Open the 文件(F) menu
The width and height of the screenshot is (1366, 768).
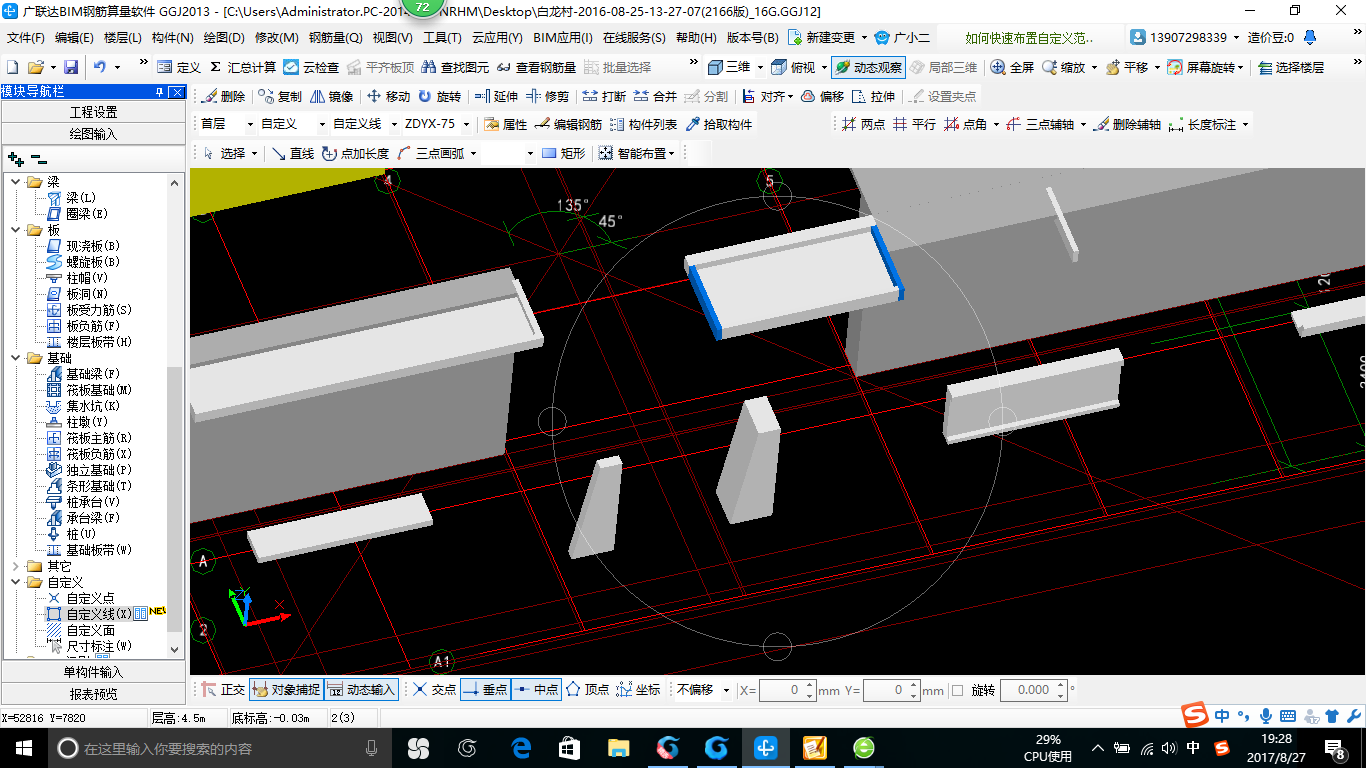point(25,38)
